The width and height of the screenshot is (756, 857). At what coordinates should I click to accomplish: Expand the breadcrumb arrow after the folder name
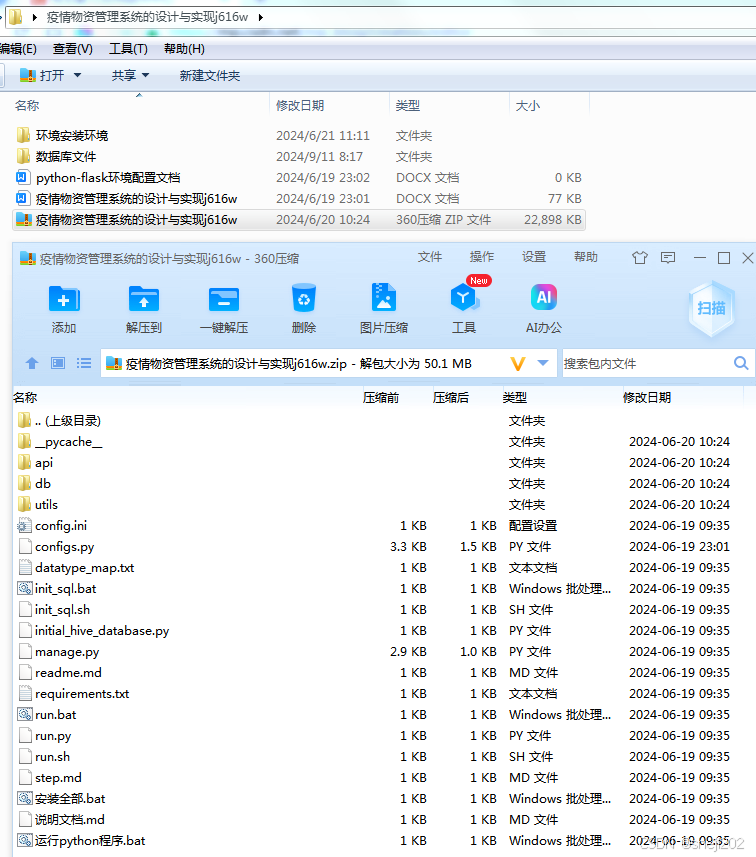pos(261,17)
